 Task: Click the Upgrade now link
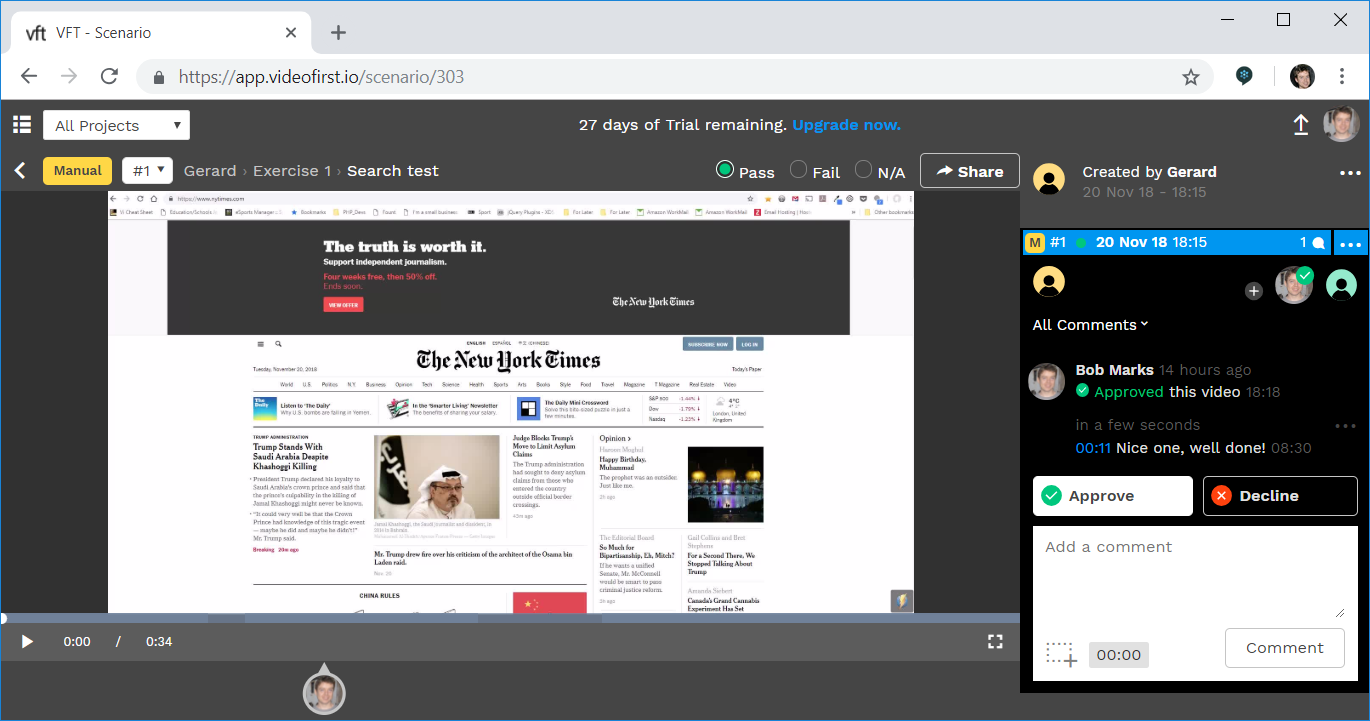[846, 125]
